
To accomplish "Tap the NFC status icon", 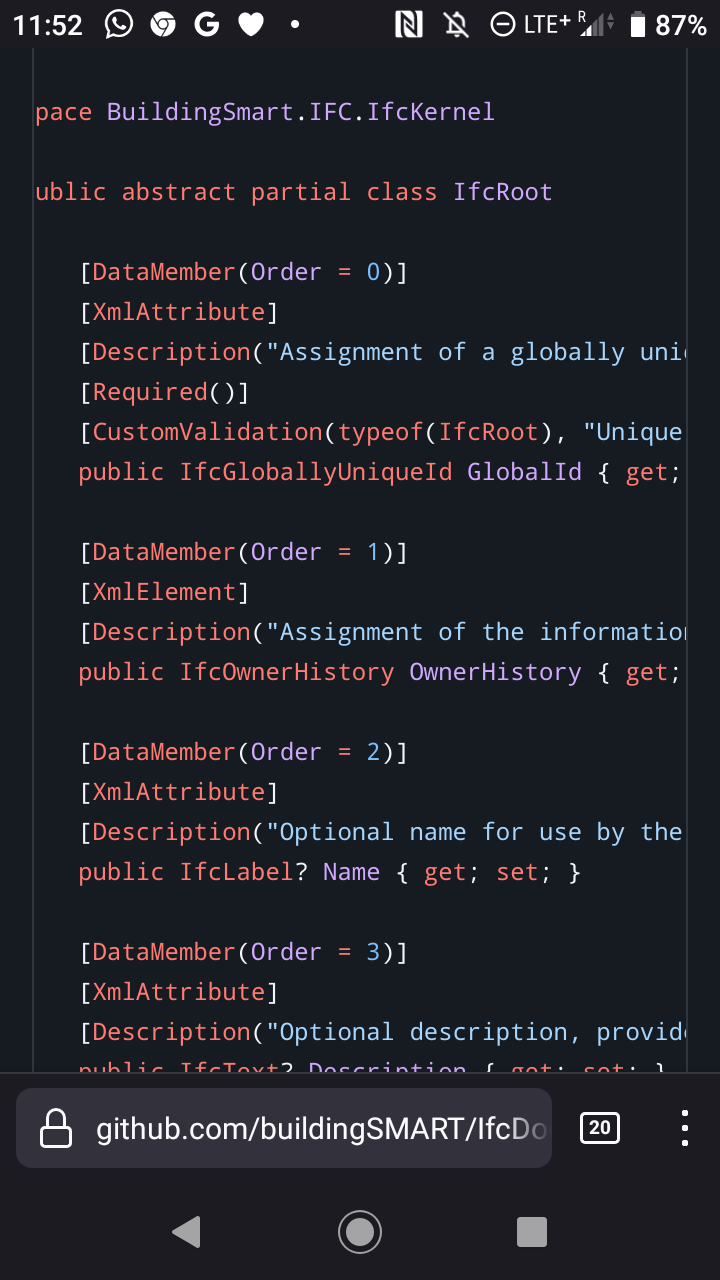I will tap(410, 23).
